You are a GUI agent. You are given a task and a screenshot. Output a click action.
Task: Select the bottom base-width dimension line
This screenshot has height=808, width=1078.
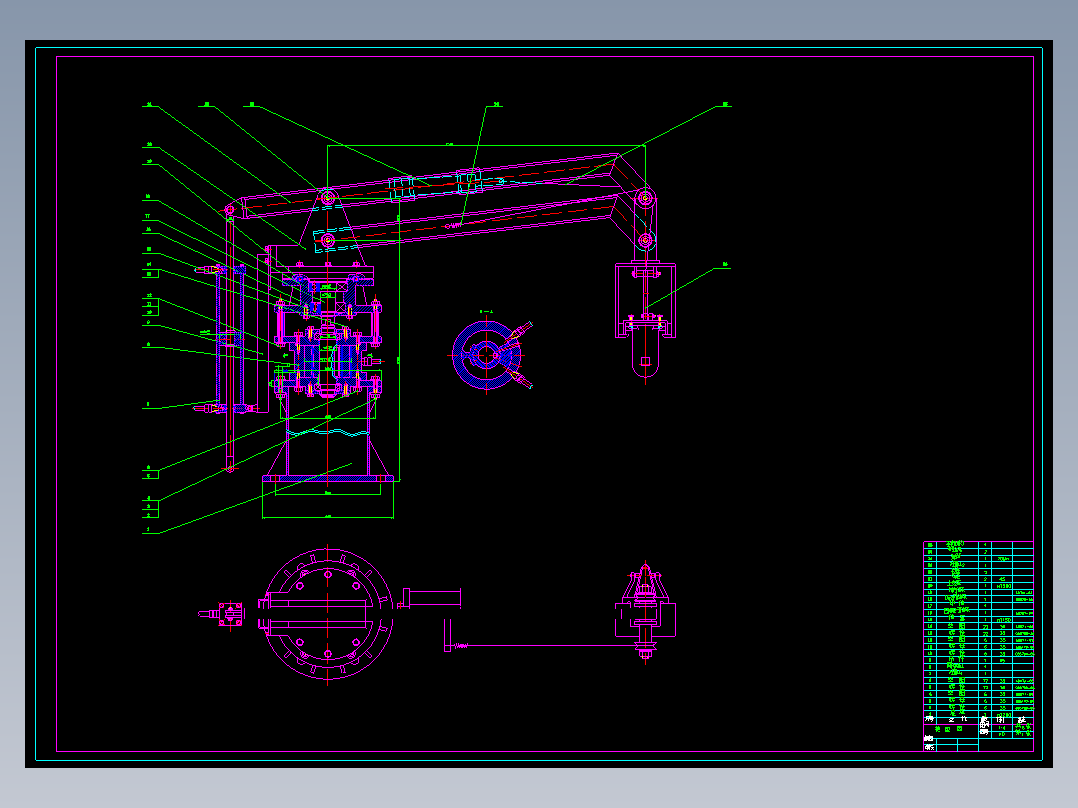328,517
